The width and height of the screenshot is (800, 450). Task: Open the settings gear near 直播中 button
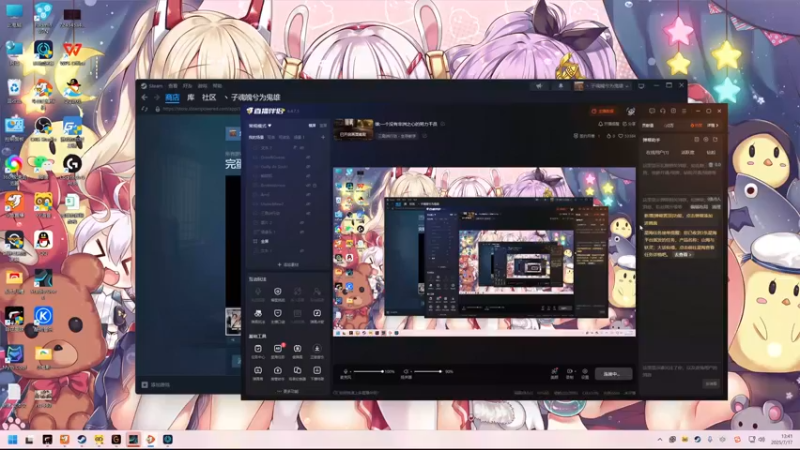pyautogui.click(x=585, y=373)
